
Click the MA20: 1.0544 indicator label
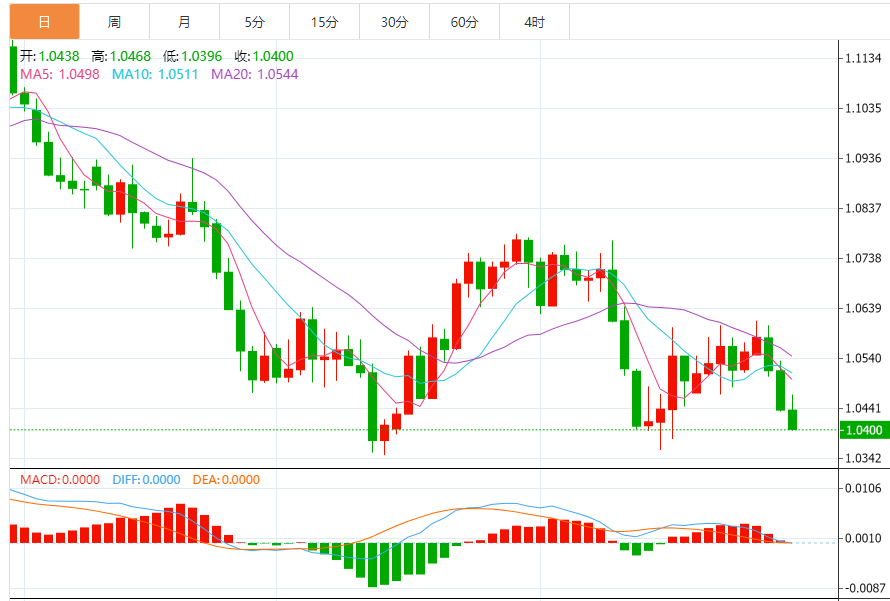255,74
